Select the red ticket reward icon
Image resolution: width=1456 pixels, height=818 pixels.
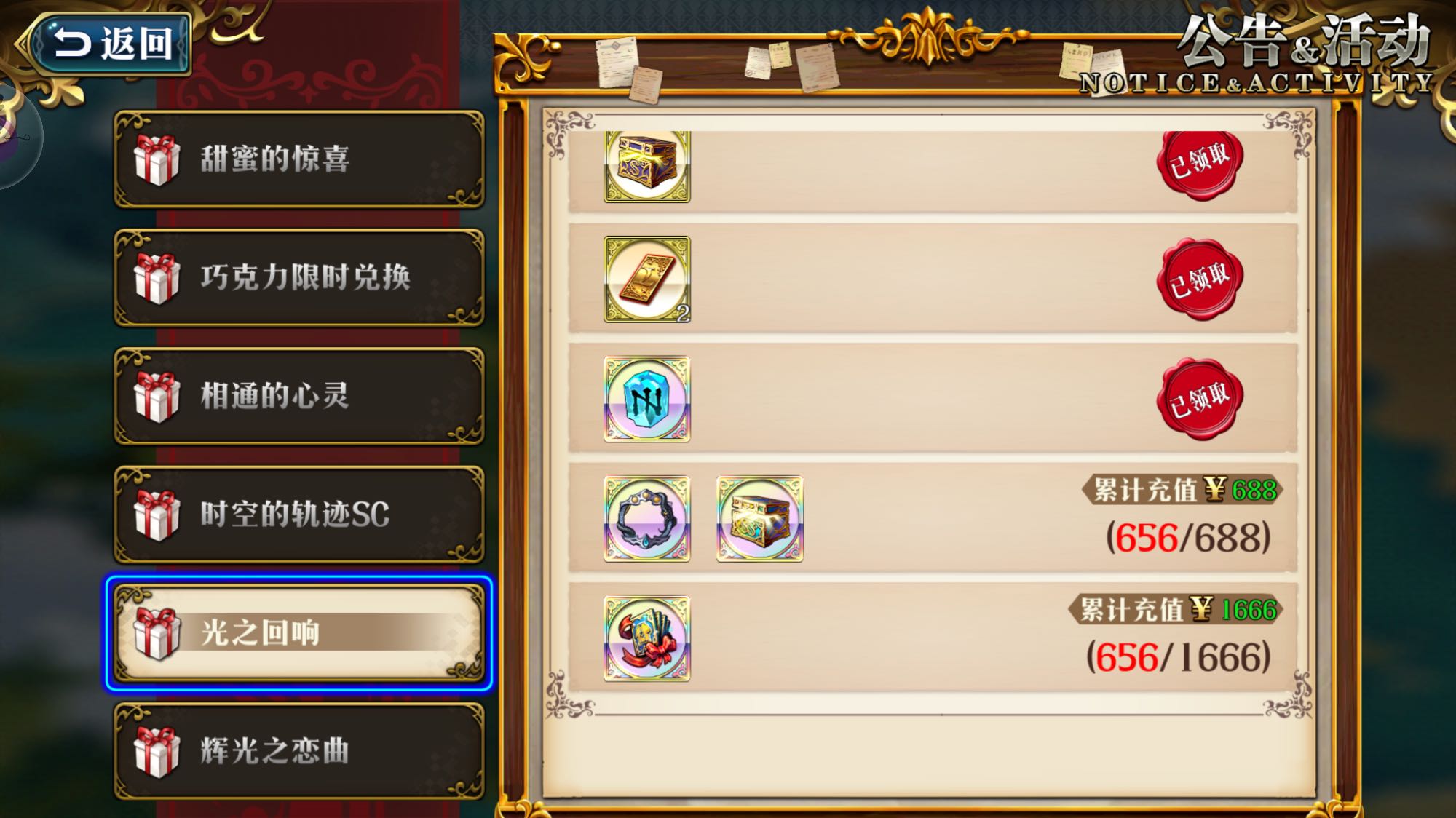(646, 279)
